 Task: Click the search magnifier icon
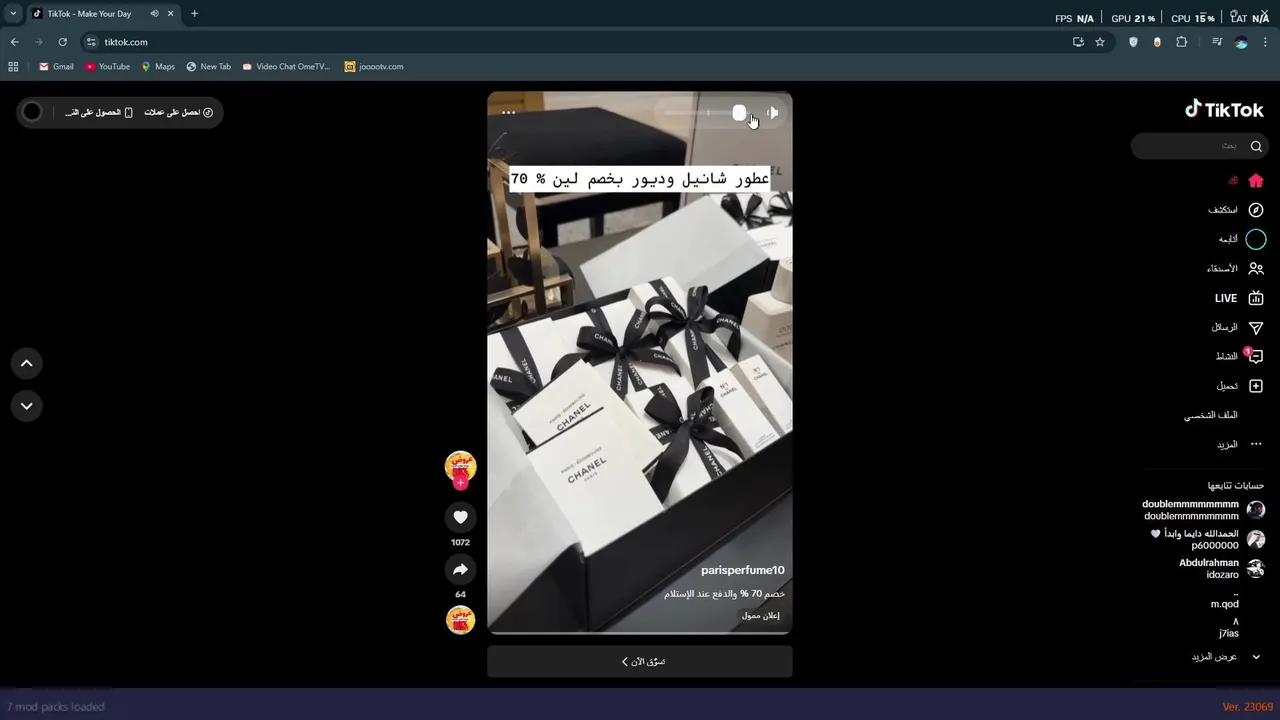tap(1256, 146)
